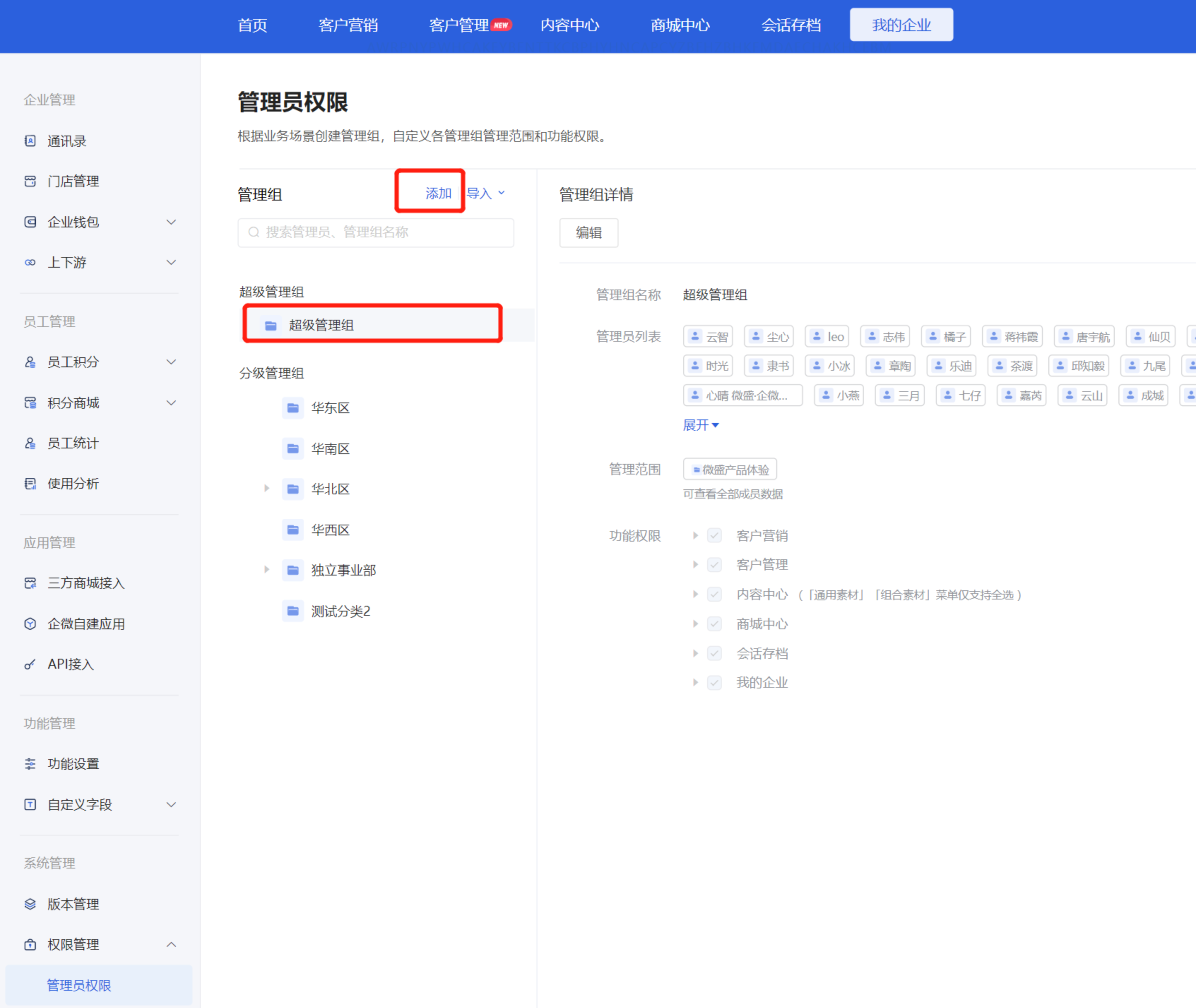Open the 会话存档 top tab
This screenshot has width=1196, height=1008.
(791, 25)
